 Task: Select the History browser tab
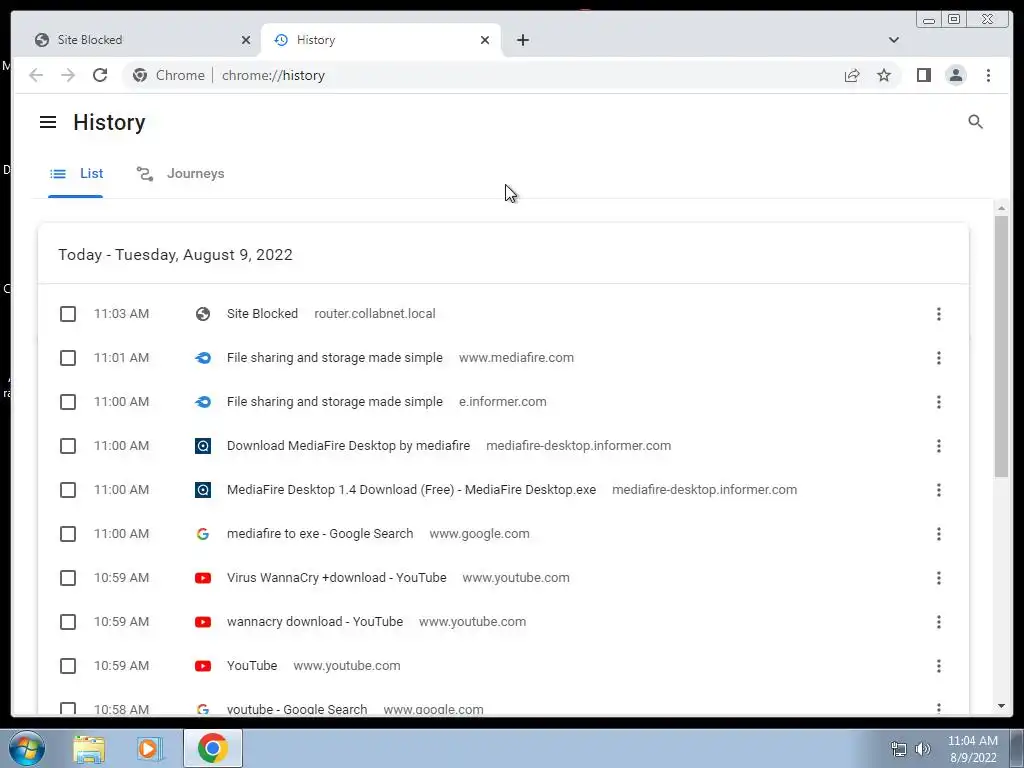[381, 40]
